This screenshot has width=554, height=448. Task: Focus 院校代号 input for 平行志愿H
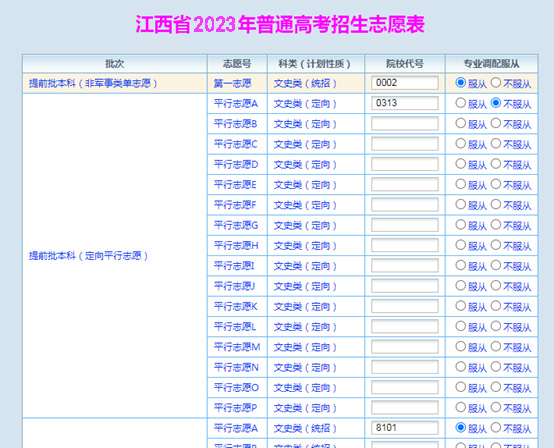point(405,245)
